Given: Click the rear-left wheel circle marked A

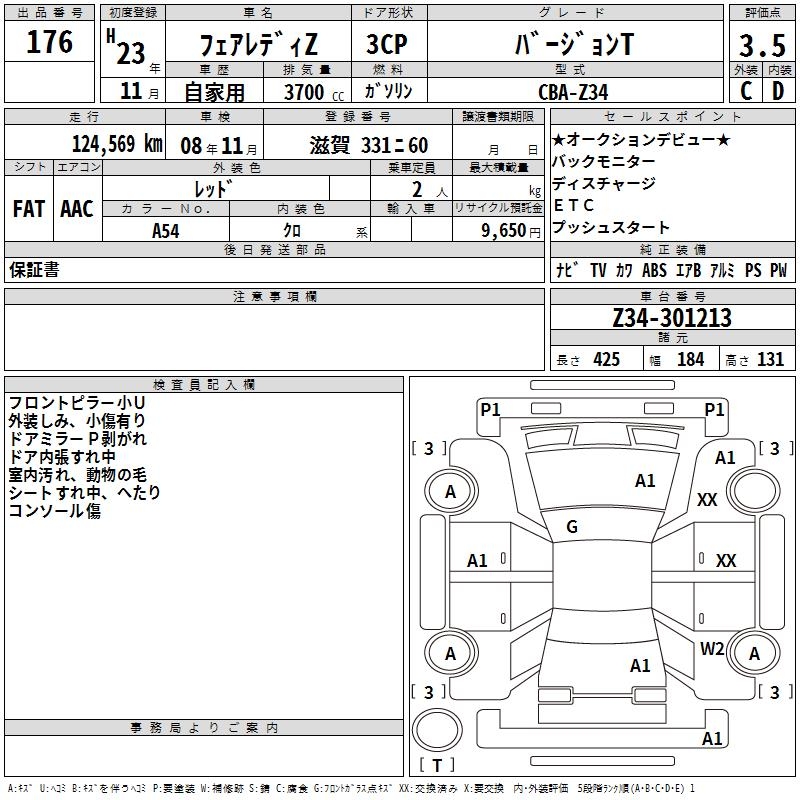Looking at the screenshot, I should [x=451, y=653].
